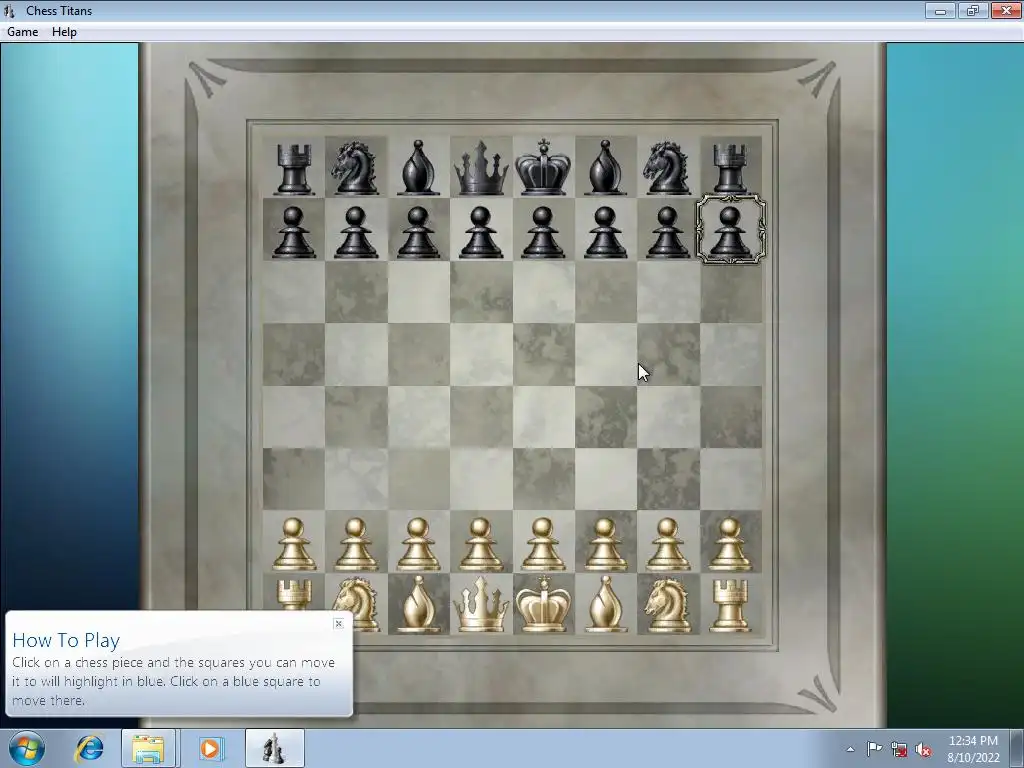Viewport: 1024px width, 768px height.
Task: Select the white bishop on c1
Action: (418, 605)
